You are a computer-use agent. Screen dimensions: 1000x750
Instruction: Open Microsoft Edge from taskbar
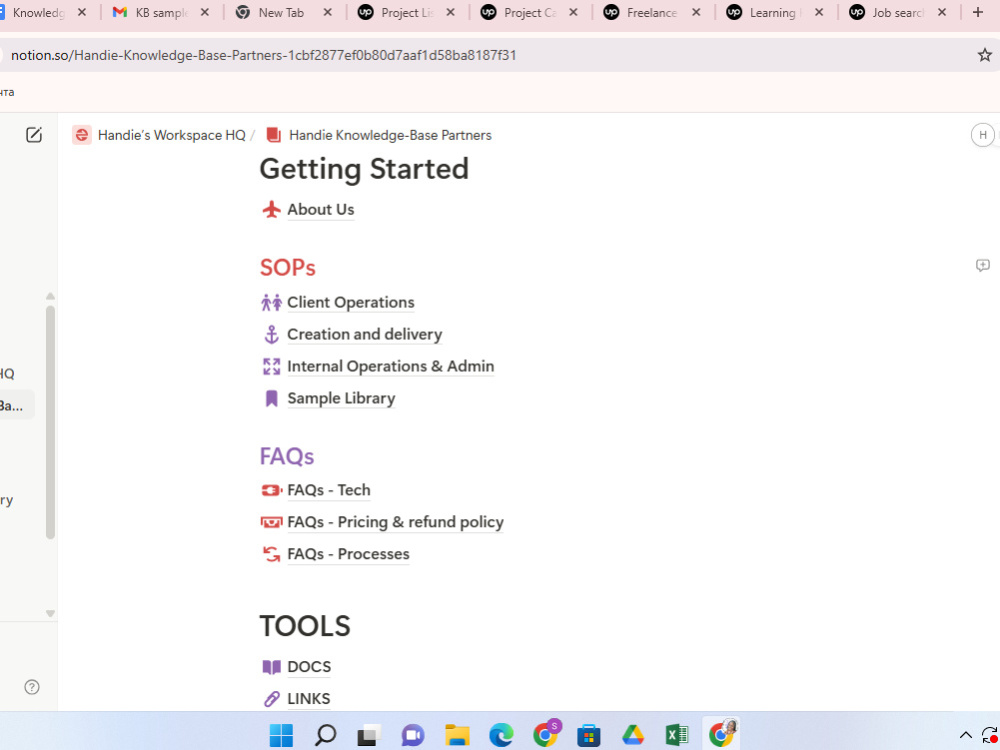(501, 735)
